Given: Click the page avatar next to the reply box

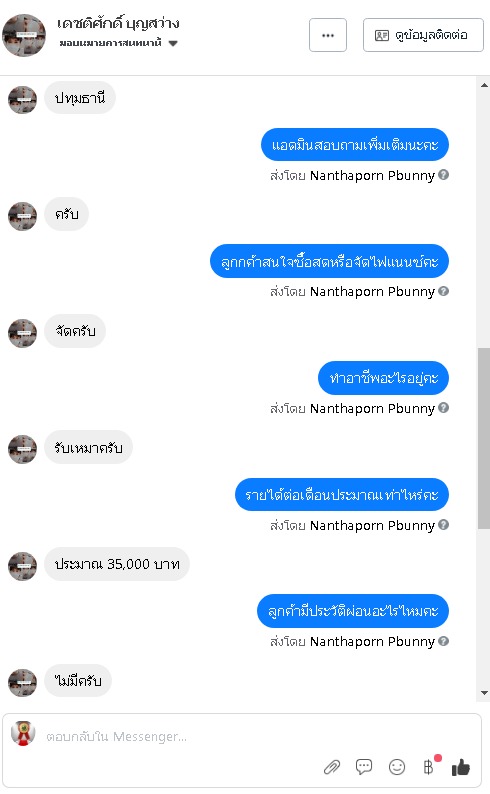Looking at the screenshot, I should (x=23, y=733).
